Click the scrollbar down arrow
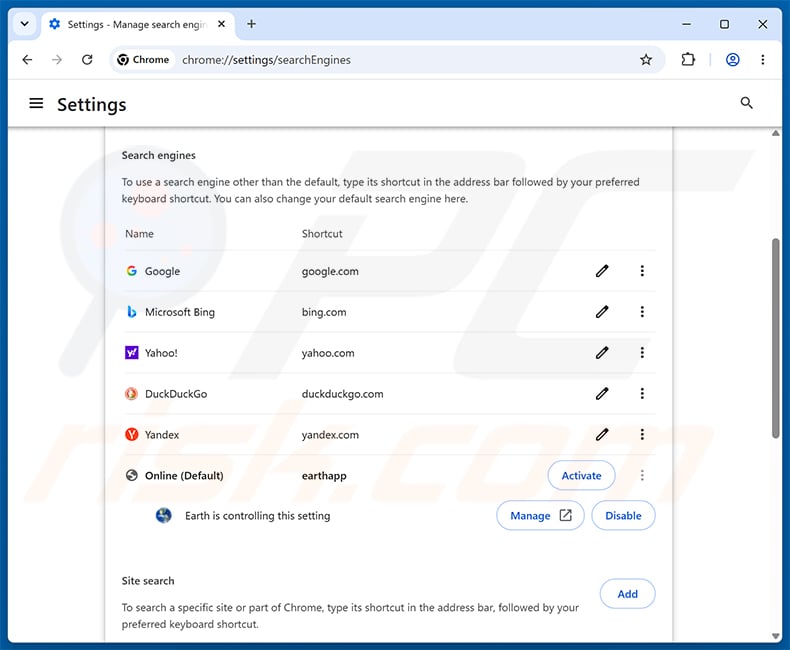This screenshot has width=790, height=650. pyautogui.click(x=776, y=636)
